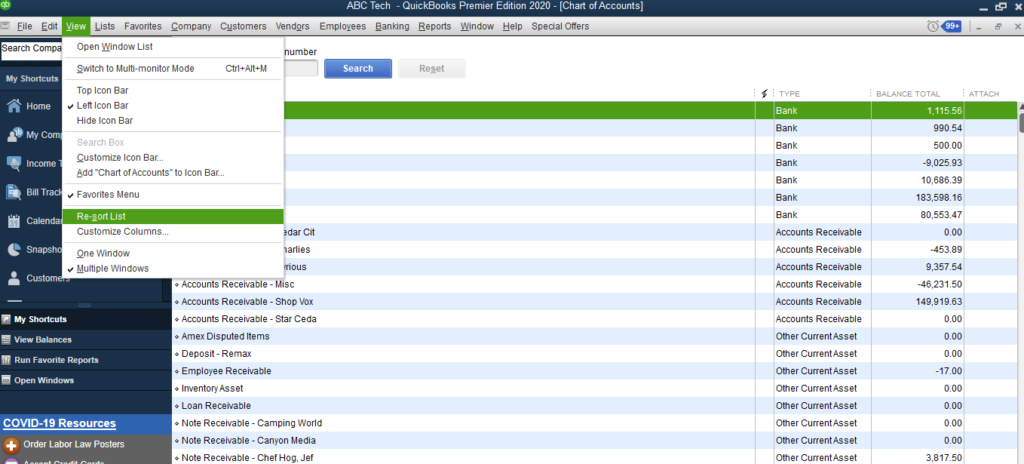Screen dimensions: 1024x464
Task: Open My Company shortcut icon
Action: coord(14,135)
